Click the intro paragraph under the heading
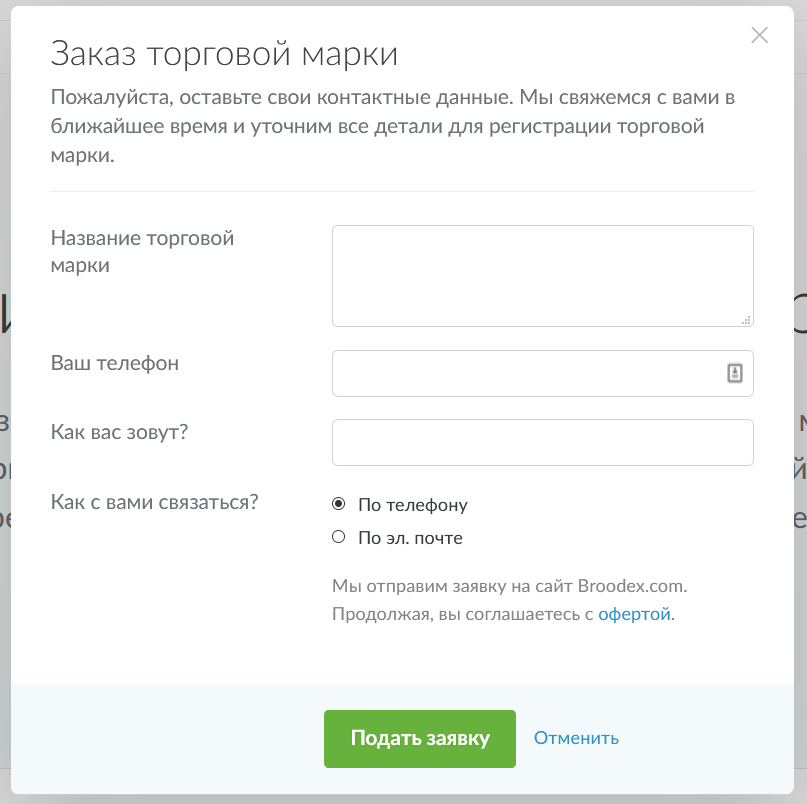807x804 pixels. coord(393,128)
